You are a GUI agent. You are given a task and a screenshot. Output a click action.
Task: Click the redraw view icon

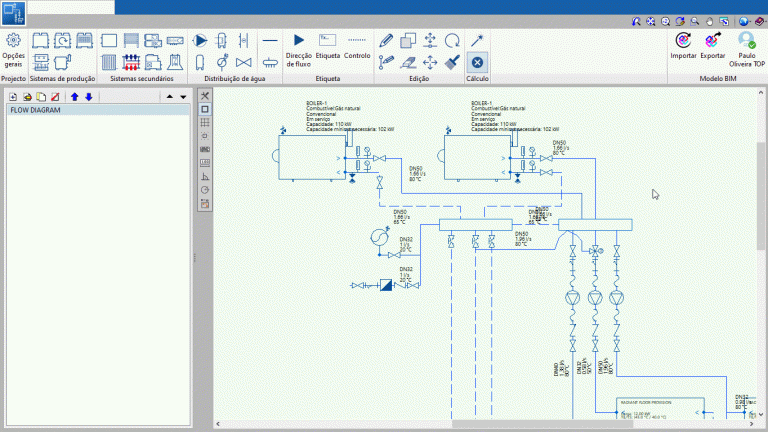coord(680,22)
